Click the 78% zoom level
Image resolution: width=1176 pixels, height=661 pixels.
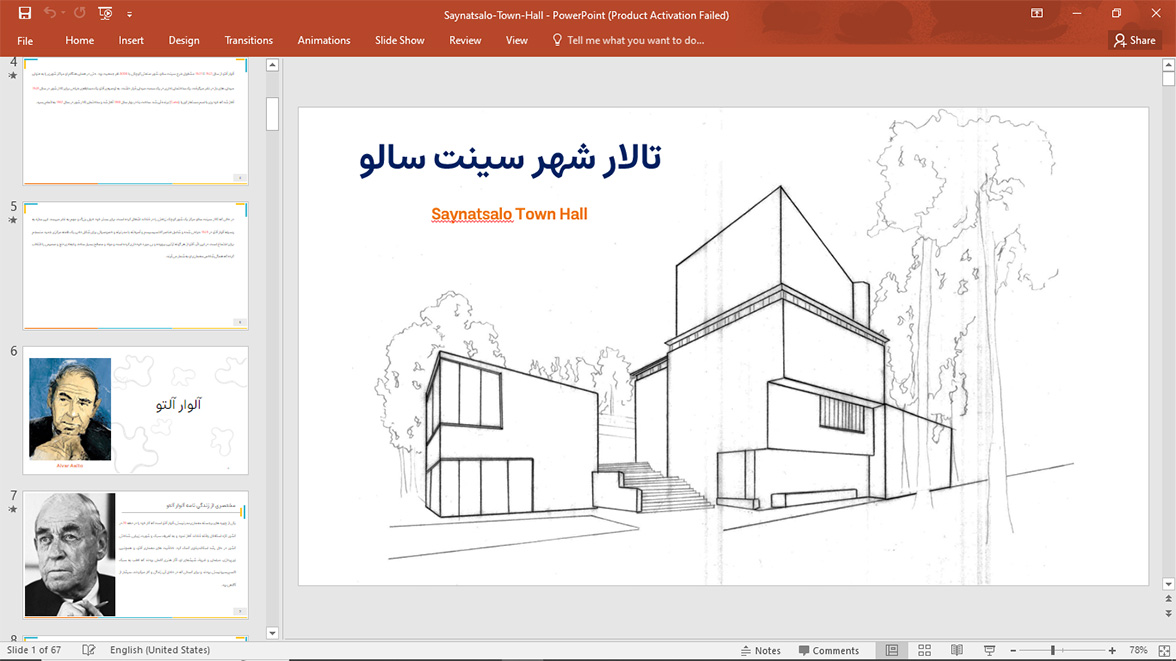(1138, 650)
